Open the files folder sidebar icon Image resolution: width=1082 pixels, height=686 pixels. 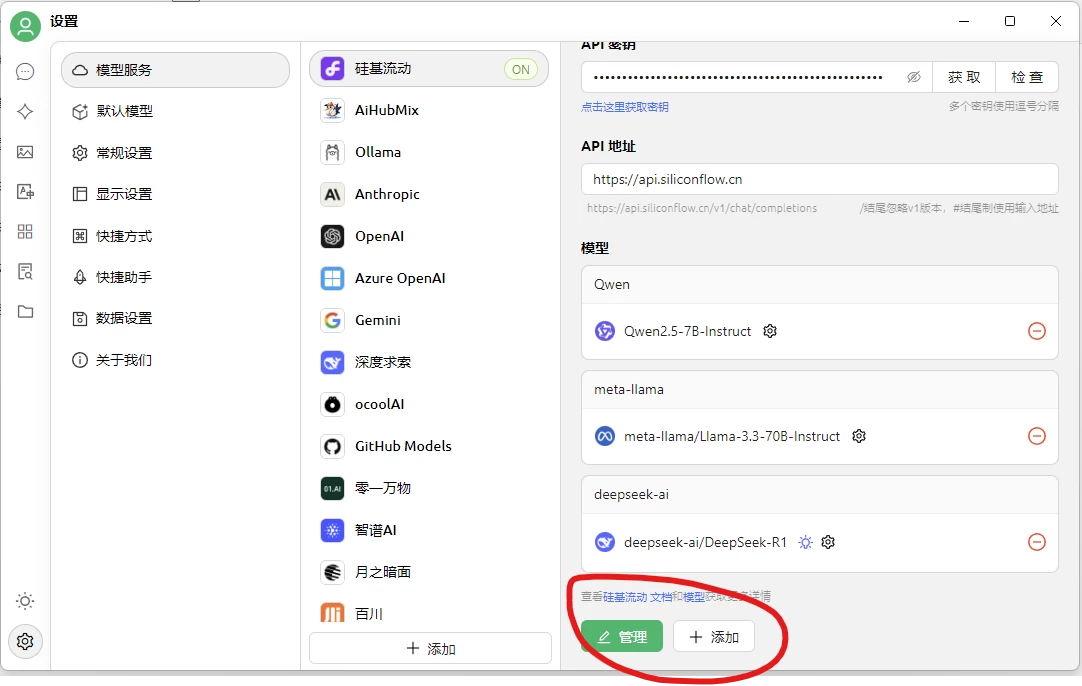[x=25, y=312]
